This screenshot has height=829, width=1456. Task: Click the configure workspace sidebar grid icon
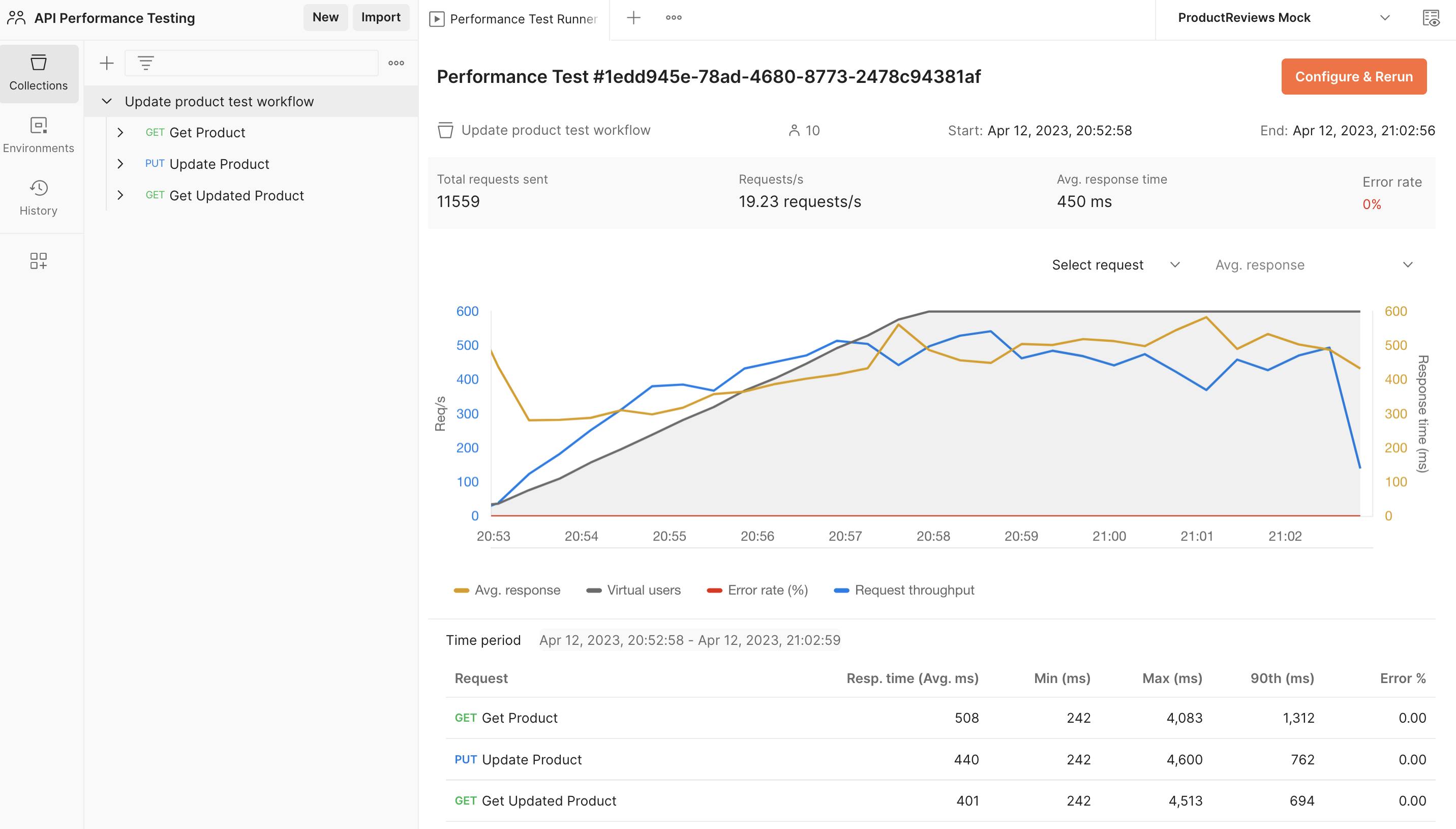coord(38,261)
